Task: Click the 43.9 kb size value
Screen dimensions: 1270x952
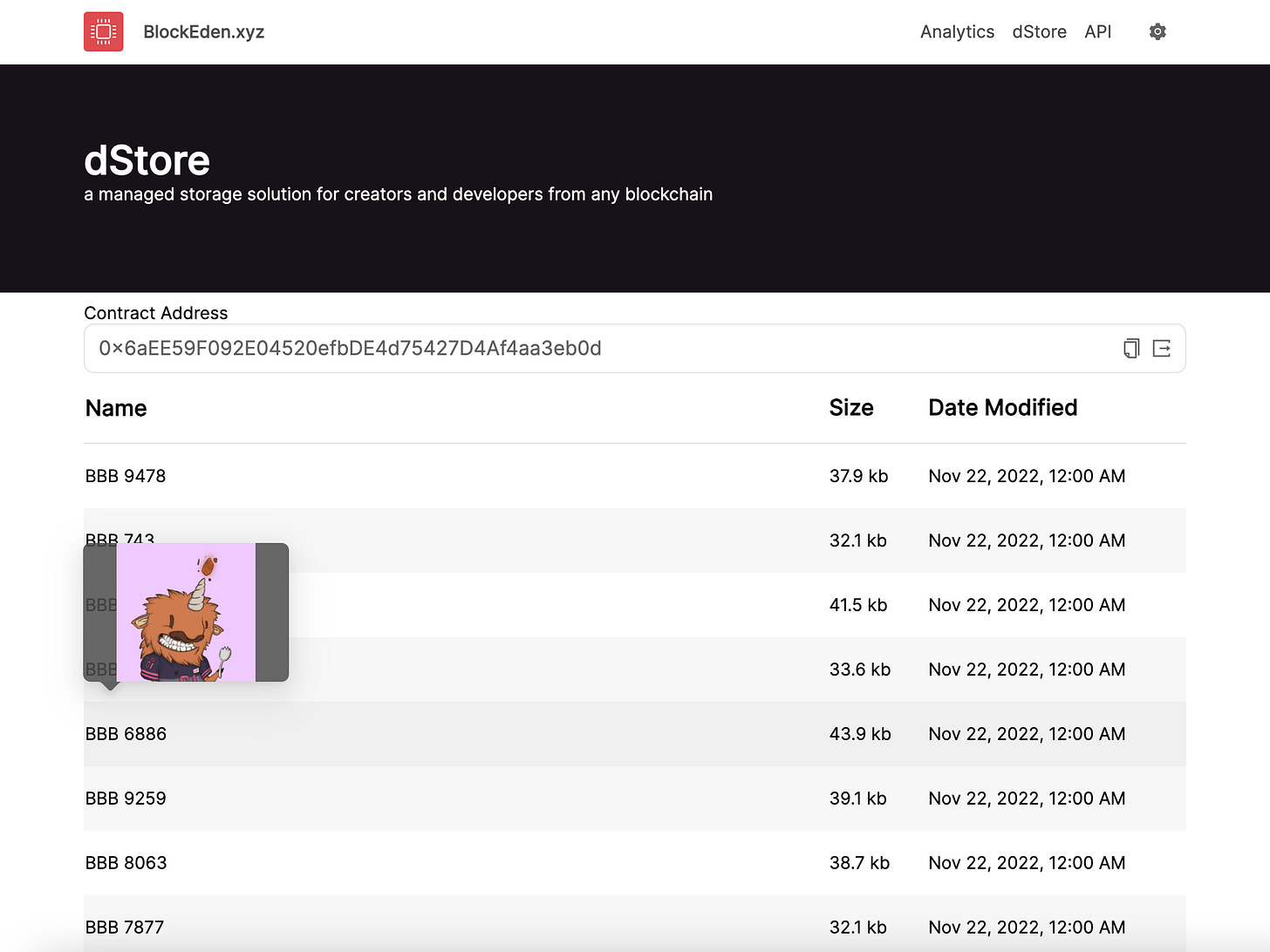Action: coord(860,734)
